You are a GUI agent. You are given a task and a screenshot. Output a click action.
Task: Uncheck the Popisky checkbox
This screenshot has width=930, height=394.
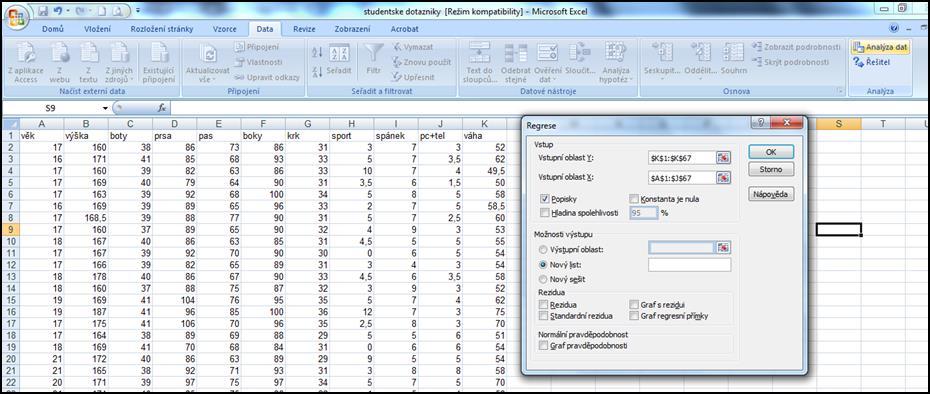pyautogui.click(x=545, y=199)
